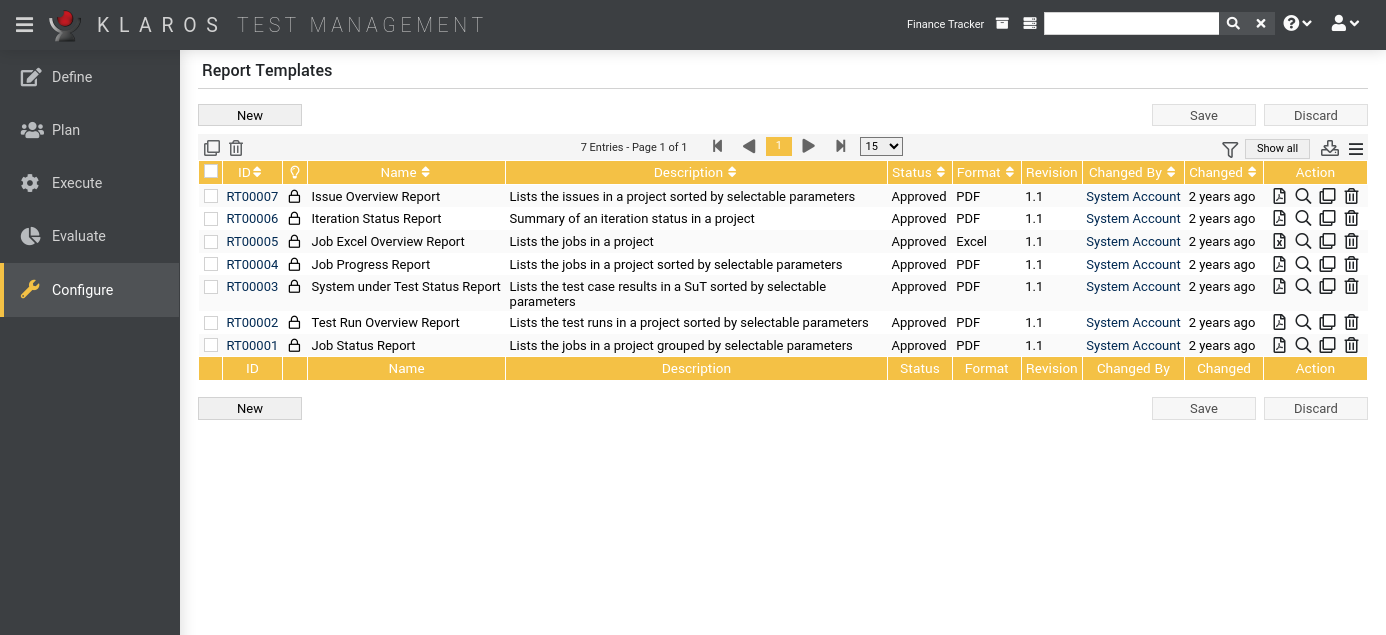The width and height of the screenshot is (1386, 635).
Task: Open preview of the Job Status Report
Action: click(x=1303, y=345)
